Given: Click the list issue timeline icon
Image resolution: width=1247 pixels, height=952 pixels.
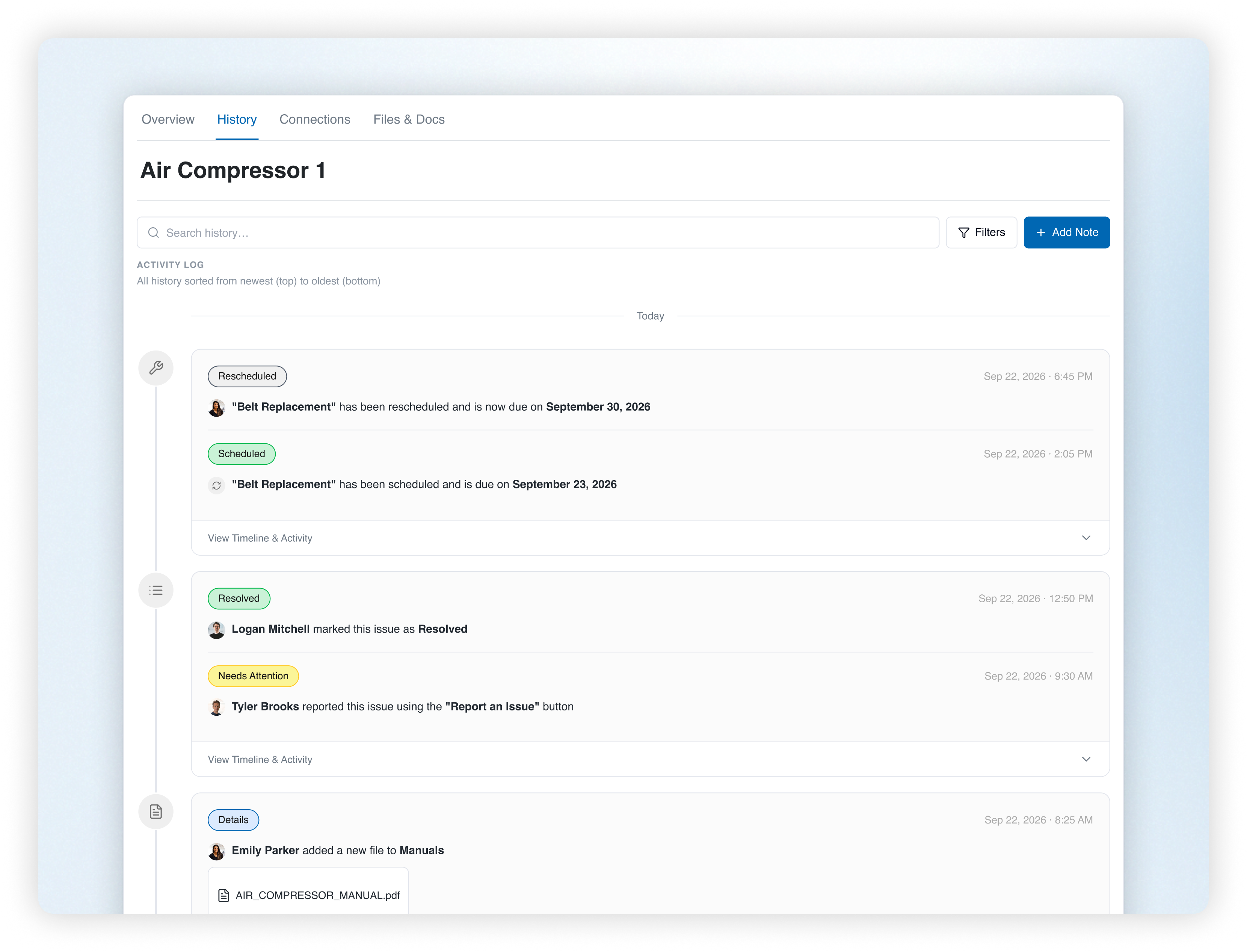Looking at the screenshot, I should click(x=156, y=591).
